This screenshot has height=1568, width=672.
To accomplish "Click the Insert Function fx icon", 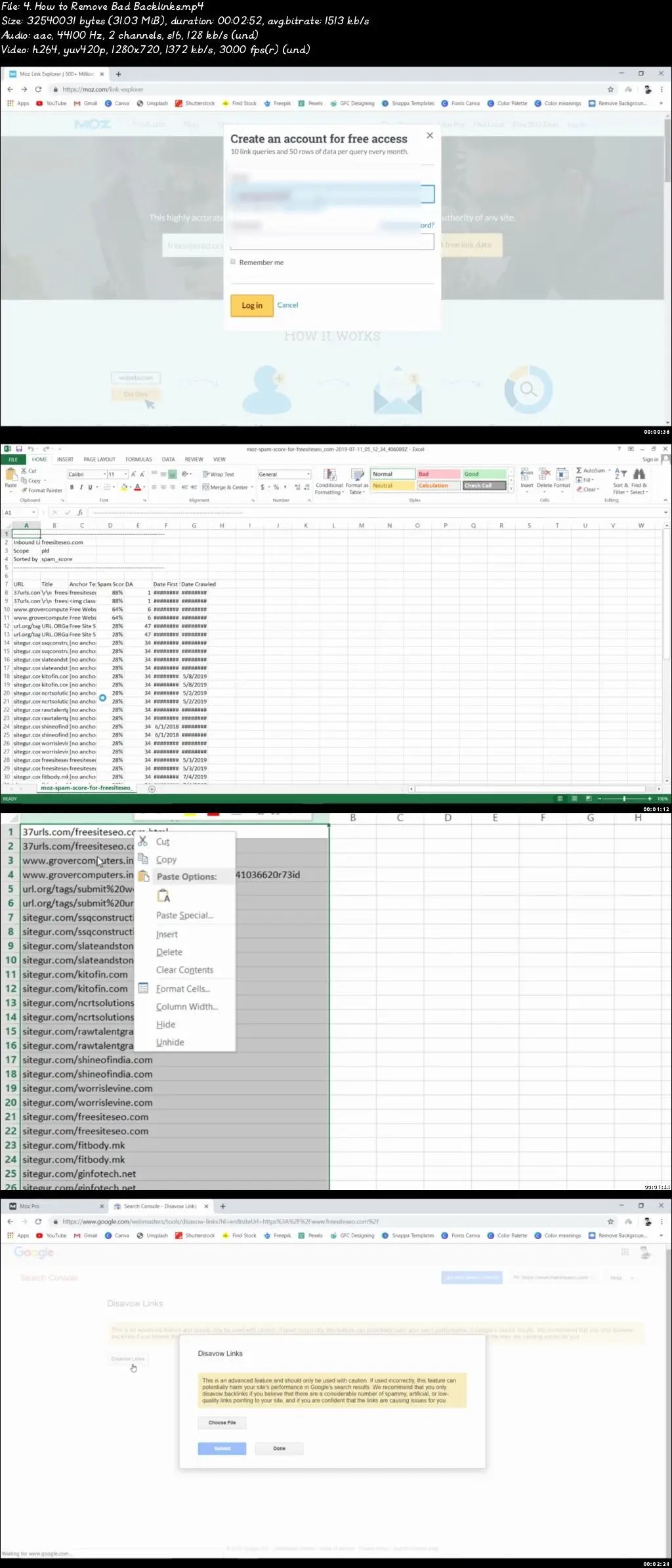I will [79, 513].
